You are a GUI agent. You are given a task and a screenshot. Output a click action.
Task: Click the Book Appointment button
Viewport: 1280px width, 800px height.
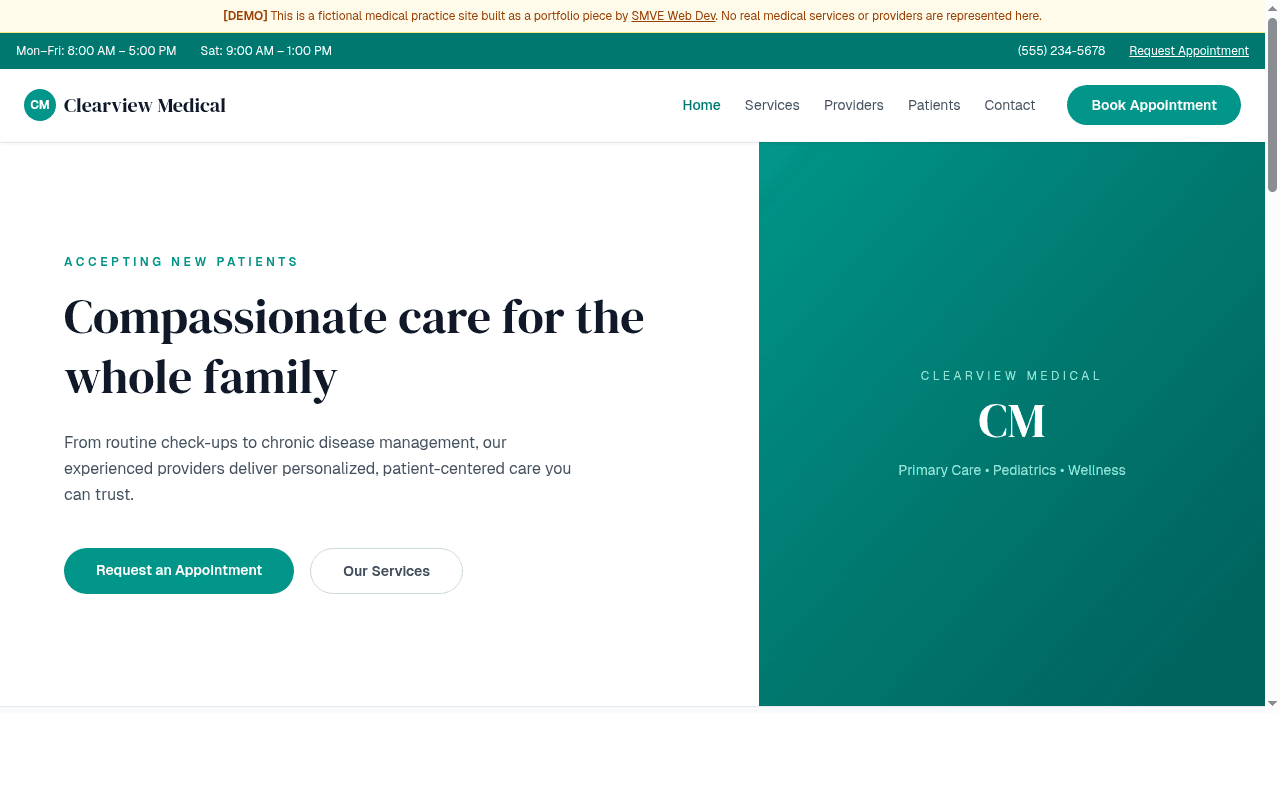(x=1153, y=105)
